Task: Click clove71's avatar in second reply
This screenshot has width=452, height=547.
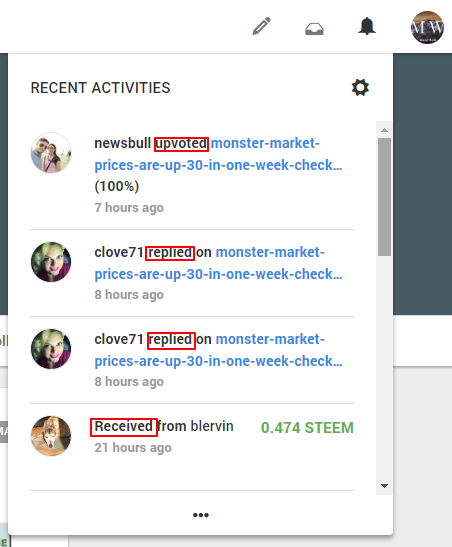Action: (51, 349)
